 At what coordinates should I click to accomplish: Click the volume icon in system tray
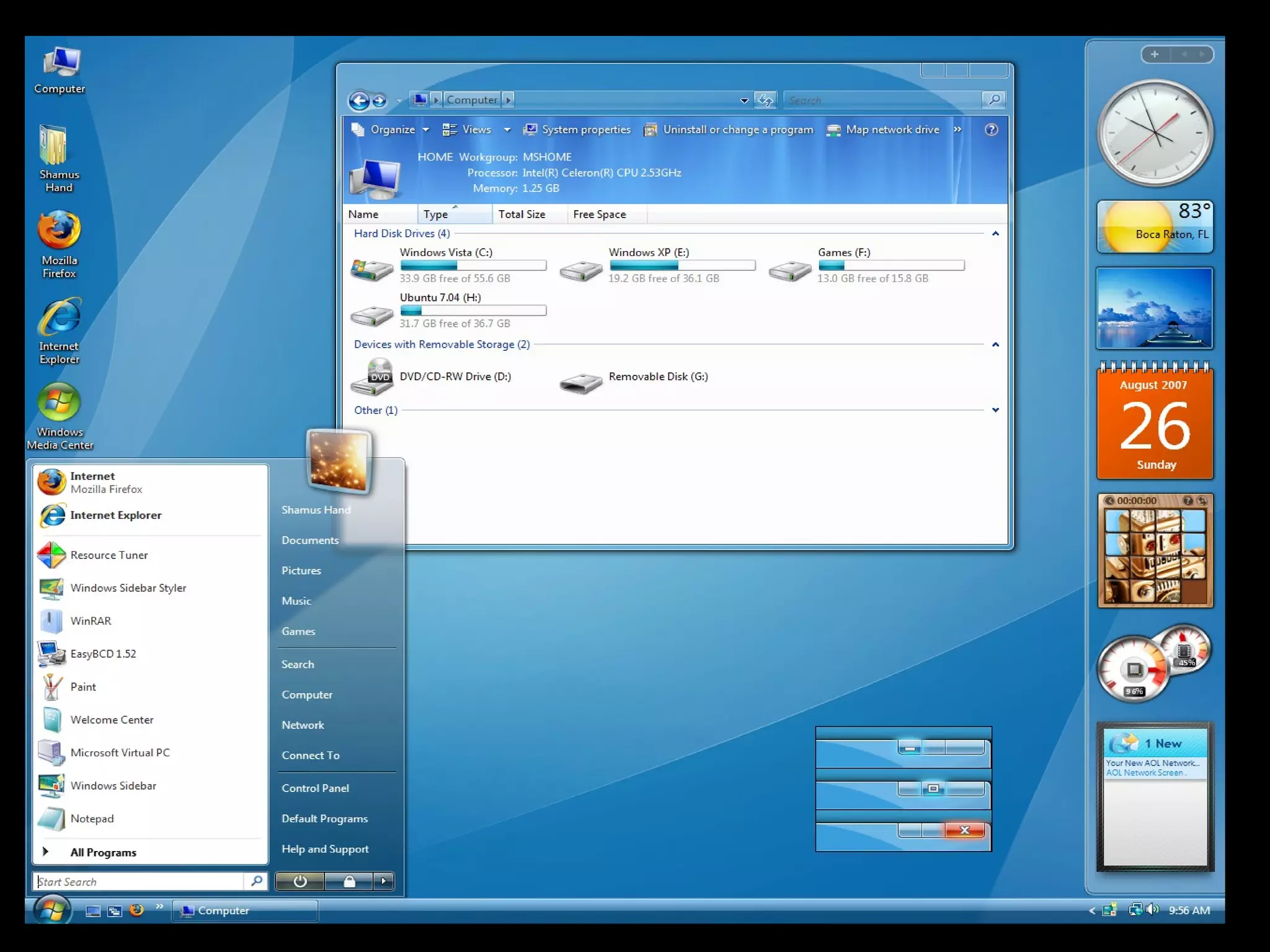[1152, 909]
